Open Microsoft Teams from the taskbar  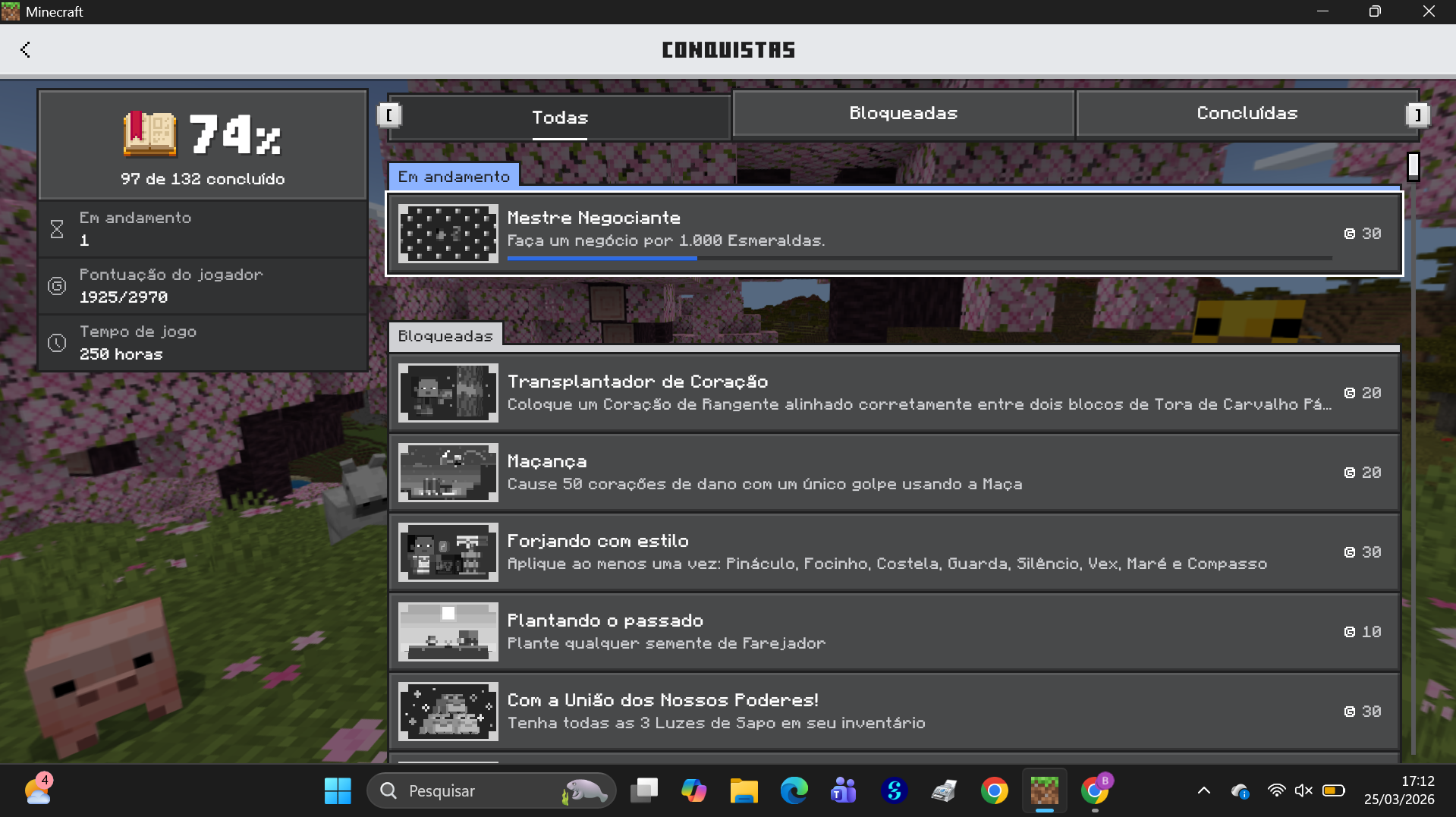click(x=844, y=791)
